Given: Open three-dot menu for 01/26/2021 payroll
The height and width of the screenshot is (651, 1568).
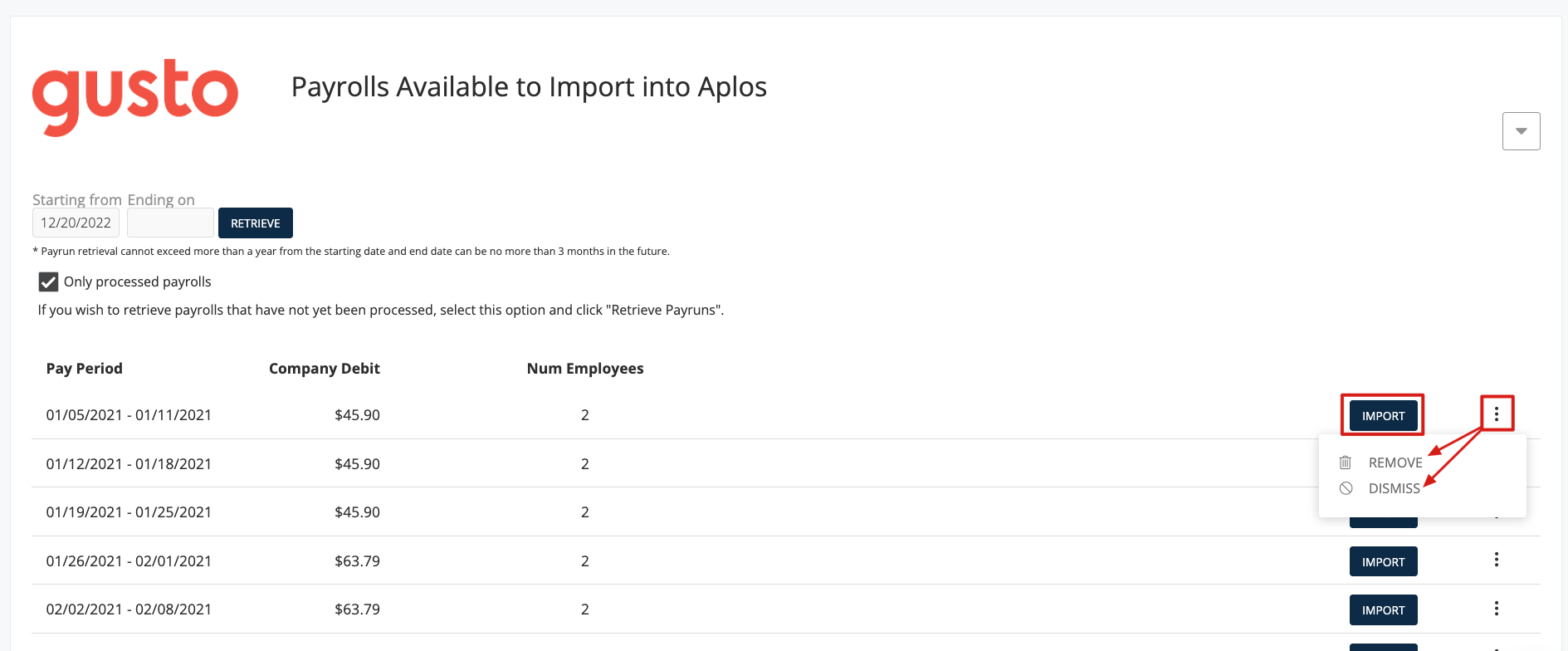Looking at the screenshot, I should tap(1497, 560).
